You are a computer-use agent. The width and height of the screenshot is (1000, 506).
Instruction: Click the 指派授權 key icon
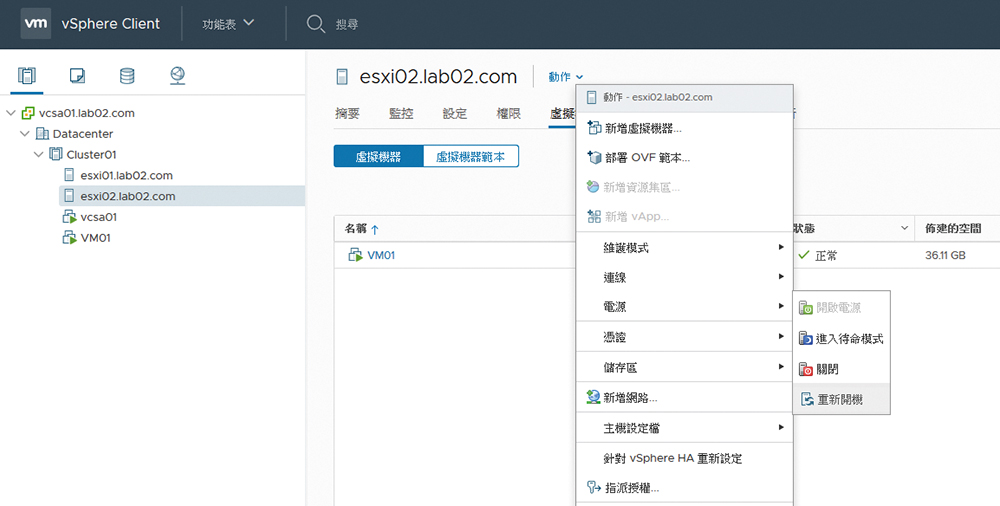[x=593, y=488]
